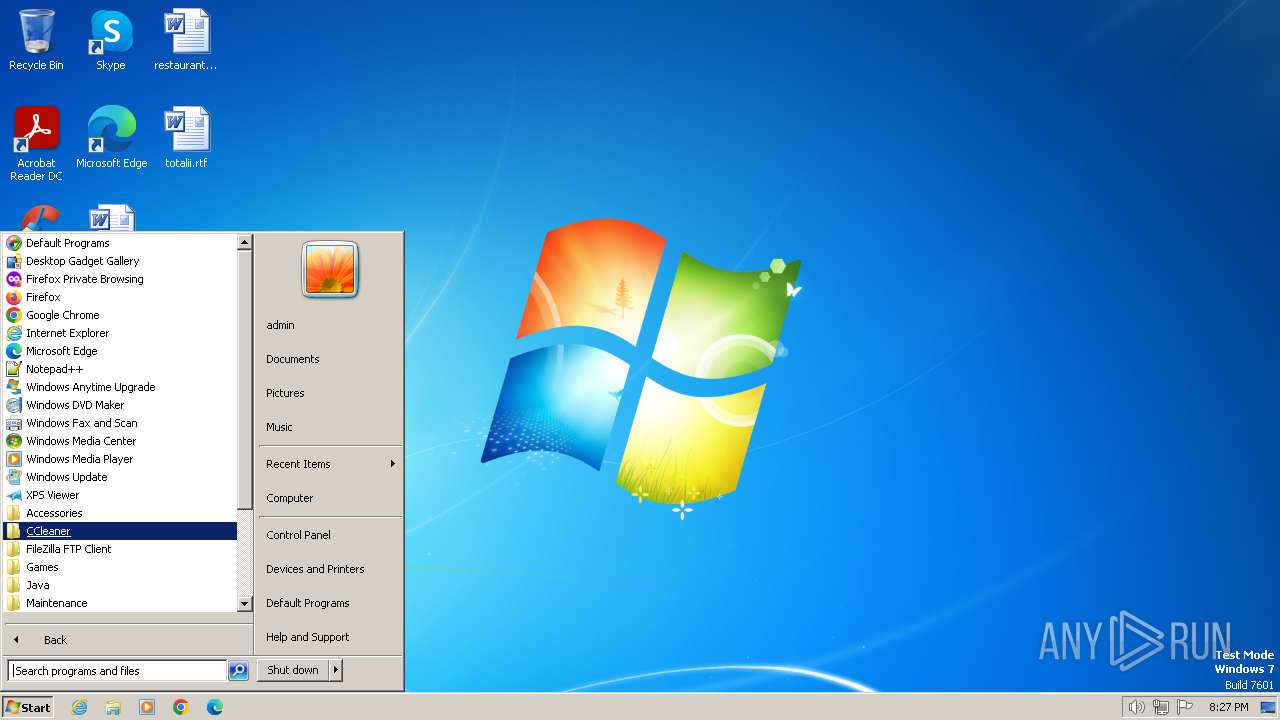Image resolution: width=1280 pixels, height=720 pixels.
Task: Click the network tray icon
Action: click(1161, 707)
